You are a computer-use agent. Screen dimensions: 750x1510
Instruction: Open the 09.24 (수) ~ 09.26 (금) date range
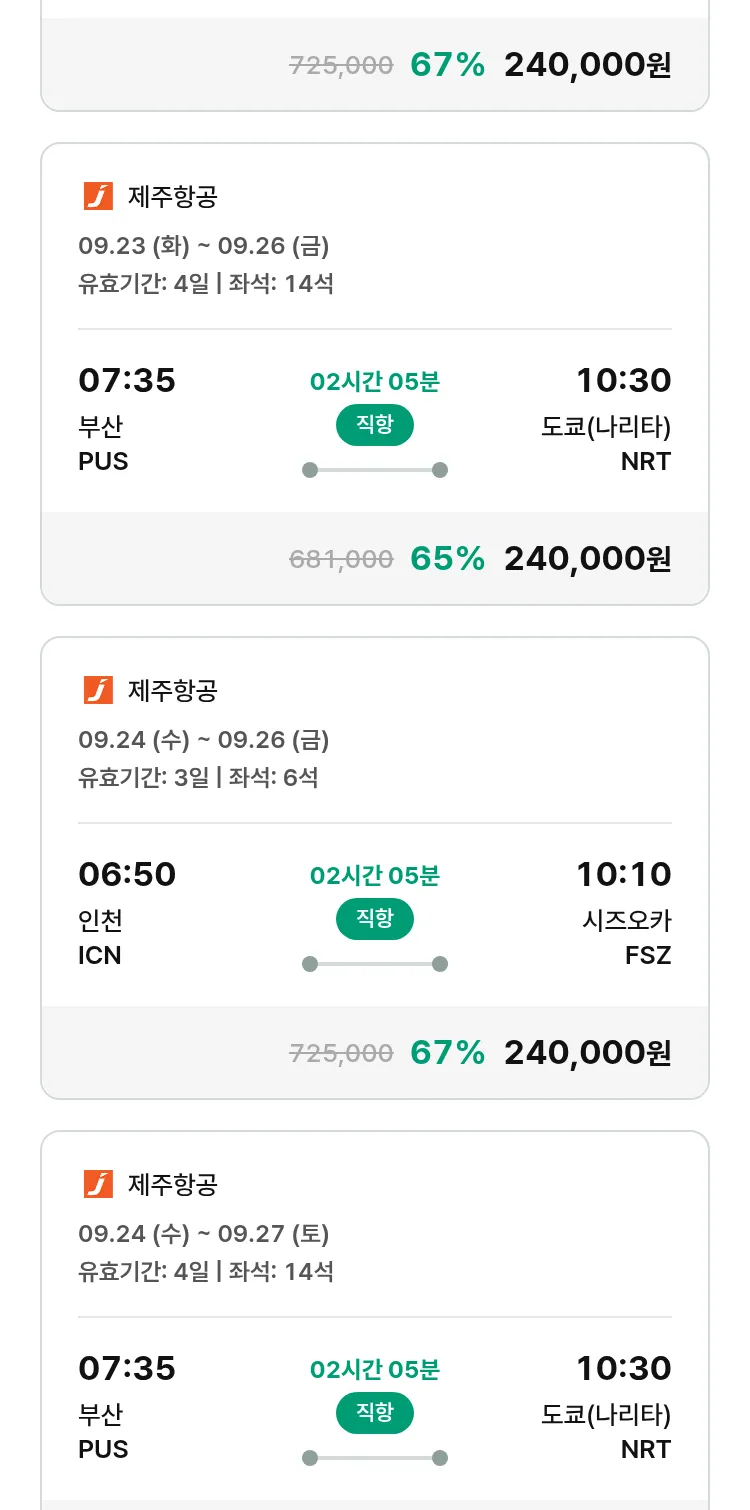tap(204, 740)
